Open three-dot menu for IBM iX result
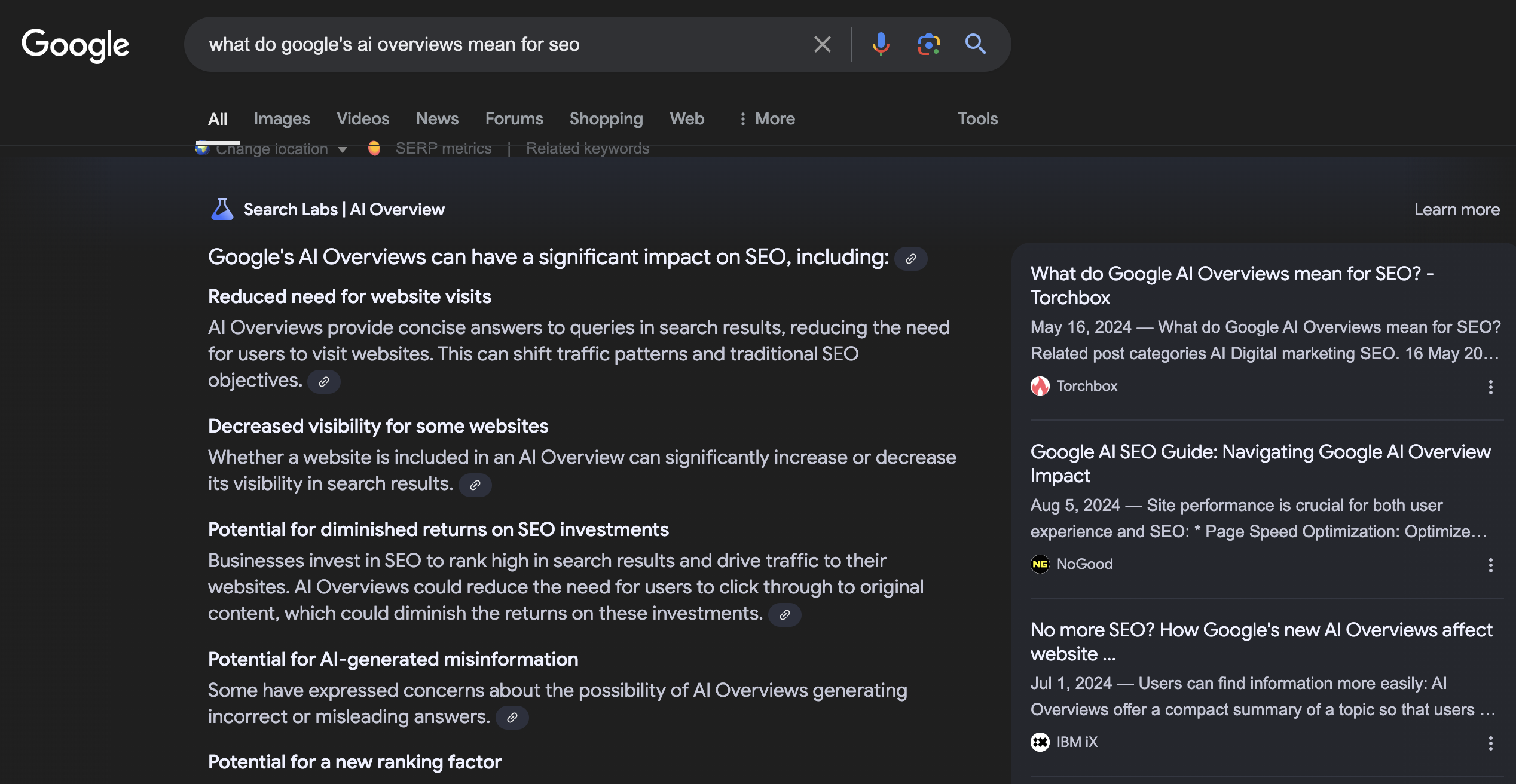Screen dimensions: 1516x784 [1490, 743]
